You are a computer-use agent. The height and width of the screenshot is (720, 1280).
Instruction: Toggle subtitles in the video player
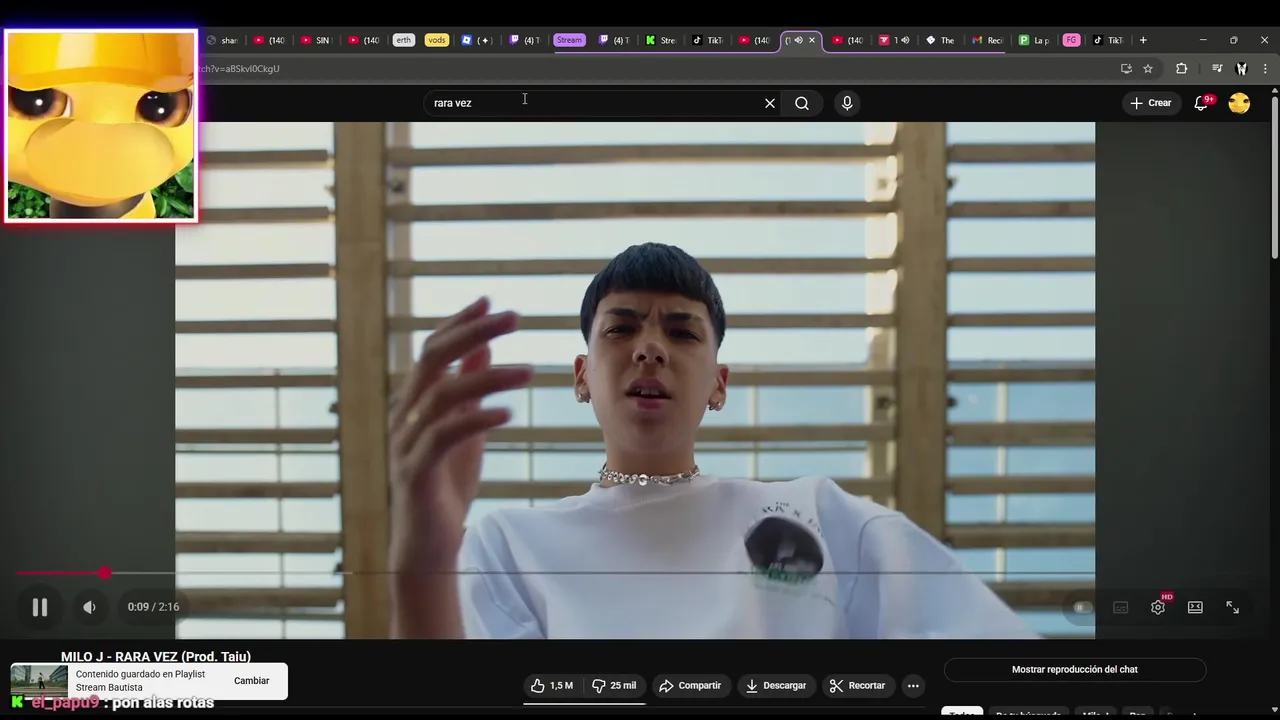pos(1121,607)
